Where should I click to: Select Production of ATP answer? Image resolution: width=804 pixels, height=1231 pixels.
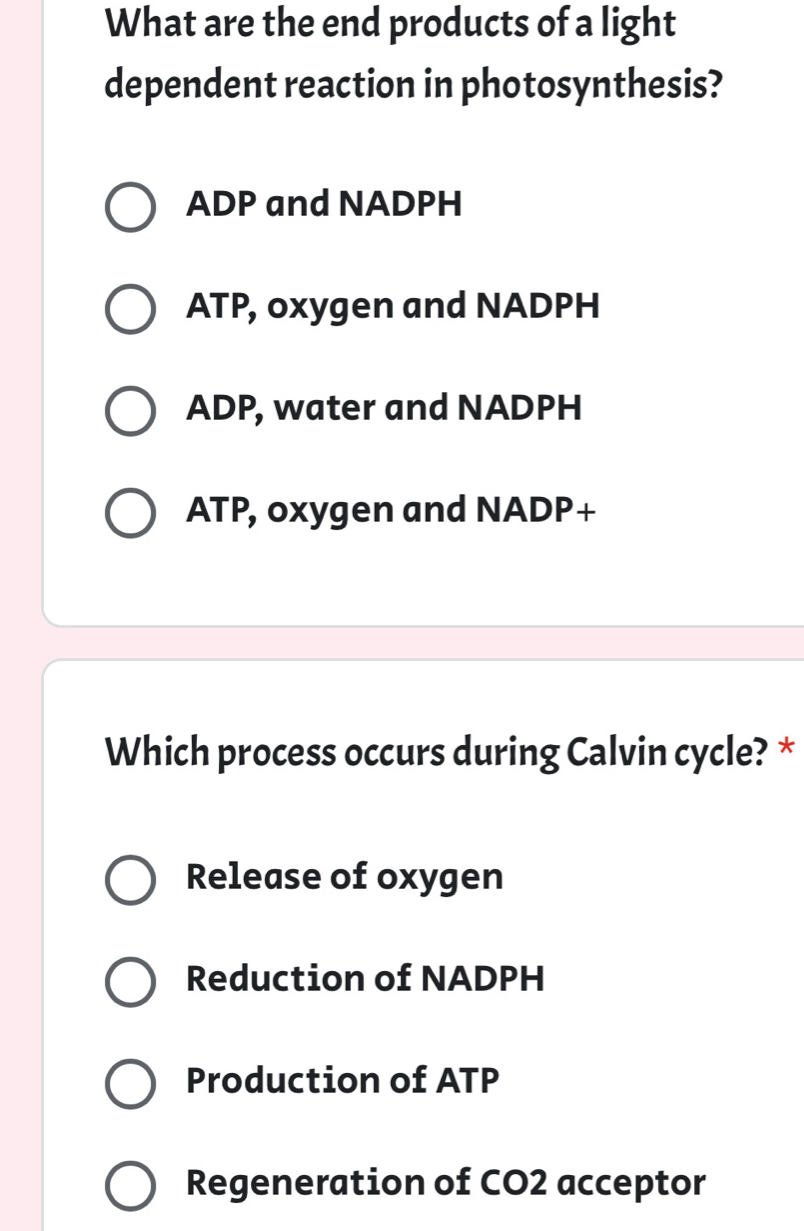[x=129, y=1084]
